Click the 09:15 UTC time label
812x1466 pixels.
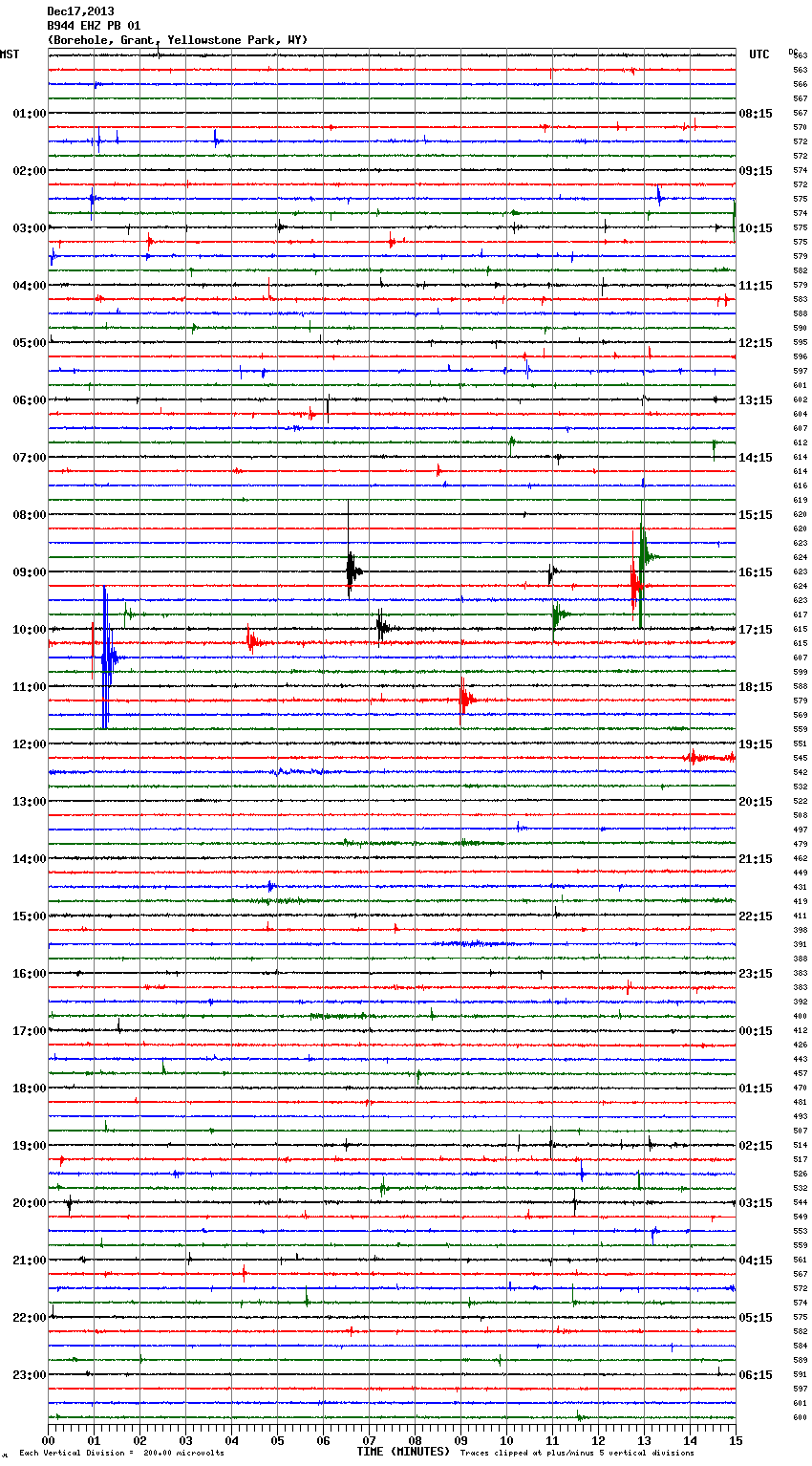[756, 171]
